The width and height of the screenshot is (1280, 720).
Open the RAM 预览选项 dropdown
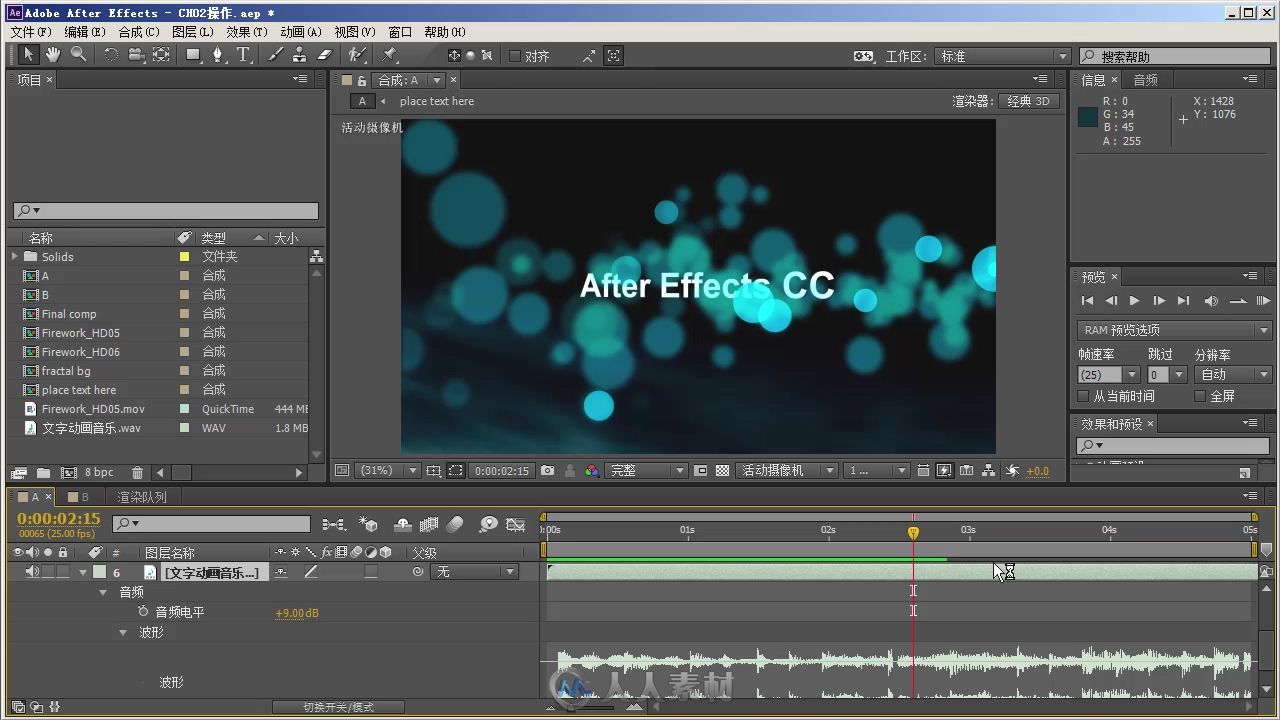[1174, 330]
